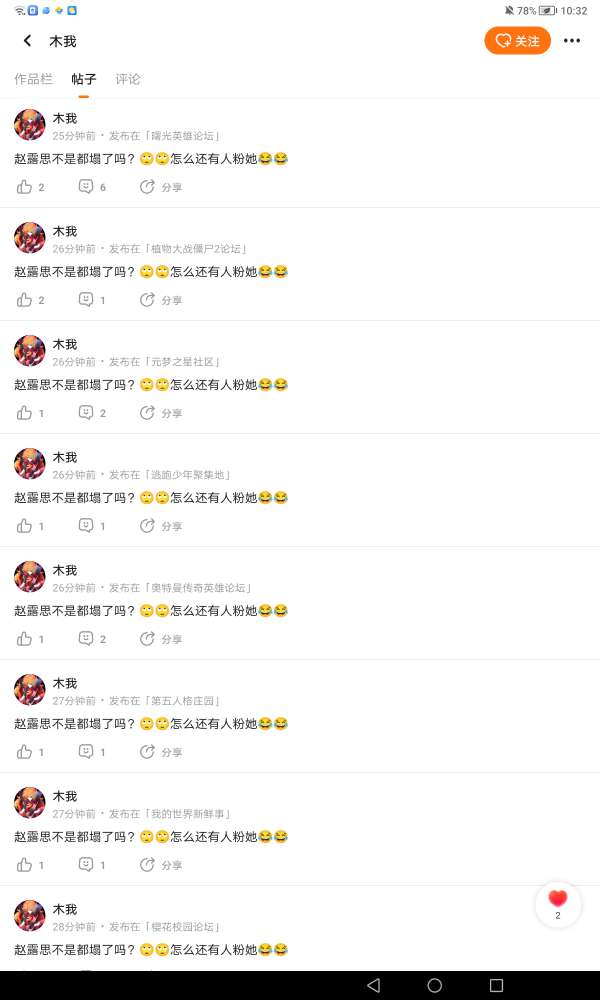
Task: Like the post in 曙光英雄论坛
Action: point(31,187)
